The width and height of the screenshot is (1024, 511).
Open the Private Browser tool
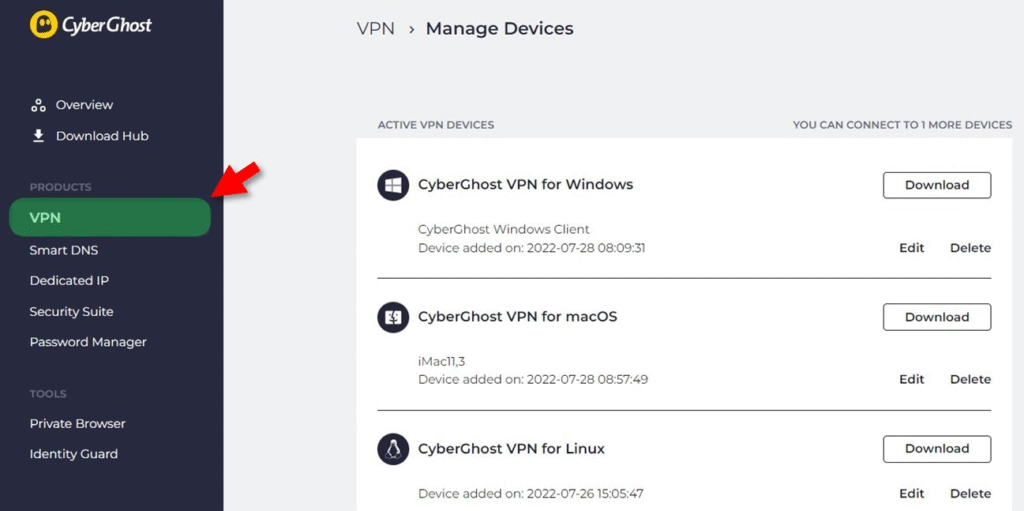pos(77,424)
